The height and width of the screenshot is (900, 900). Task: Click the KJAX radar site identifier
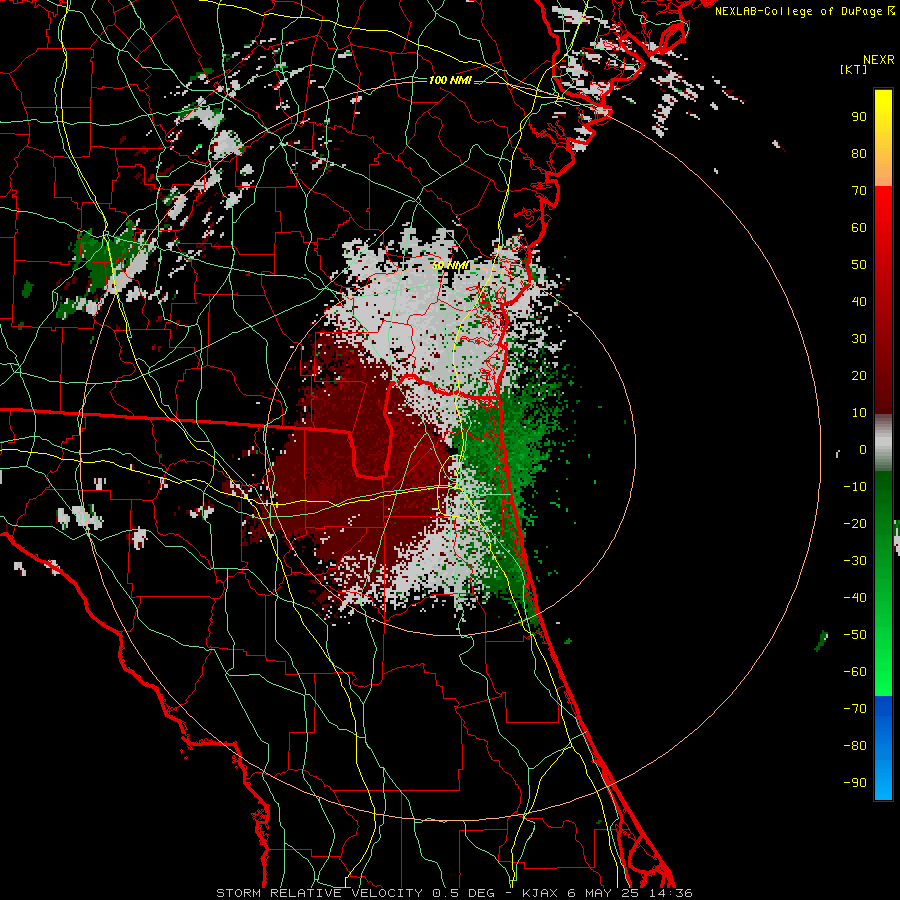541,893
